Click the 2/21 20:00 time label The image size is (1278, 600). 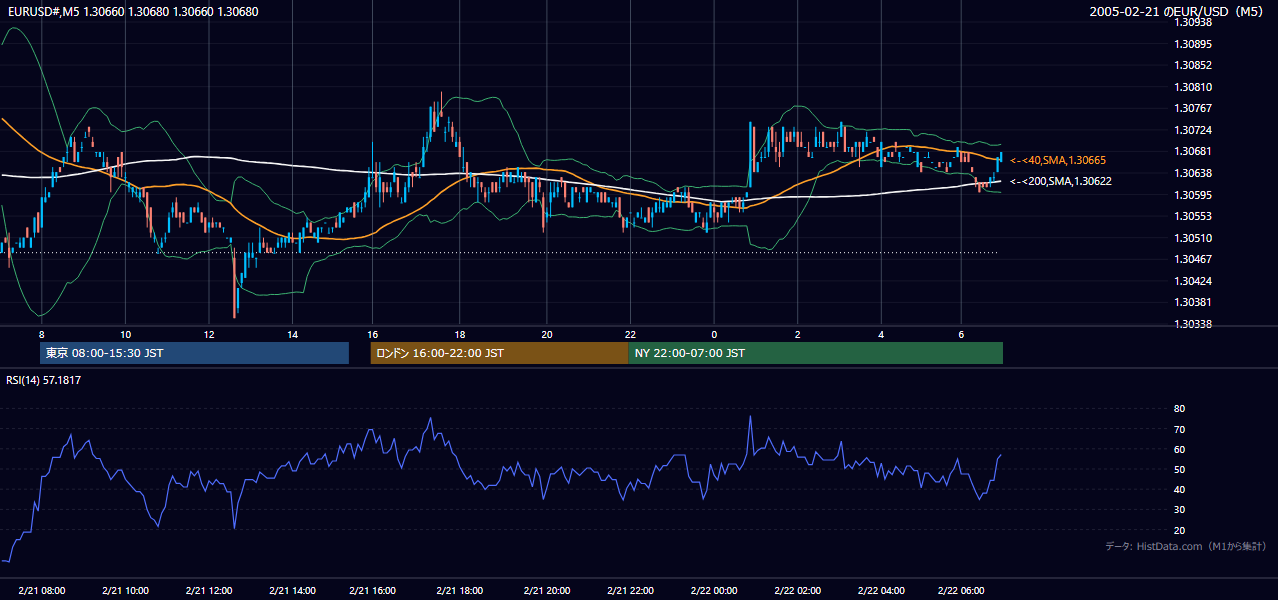tap(547, 591)
